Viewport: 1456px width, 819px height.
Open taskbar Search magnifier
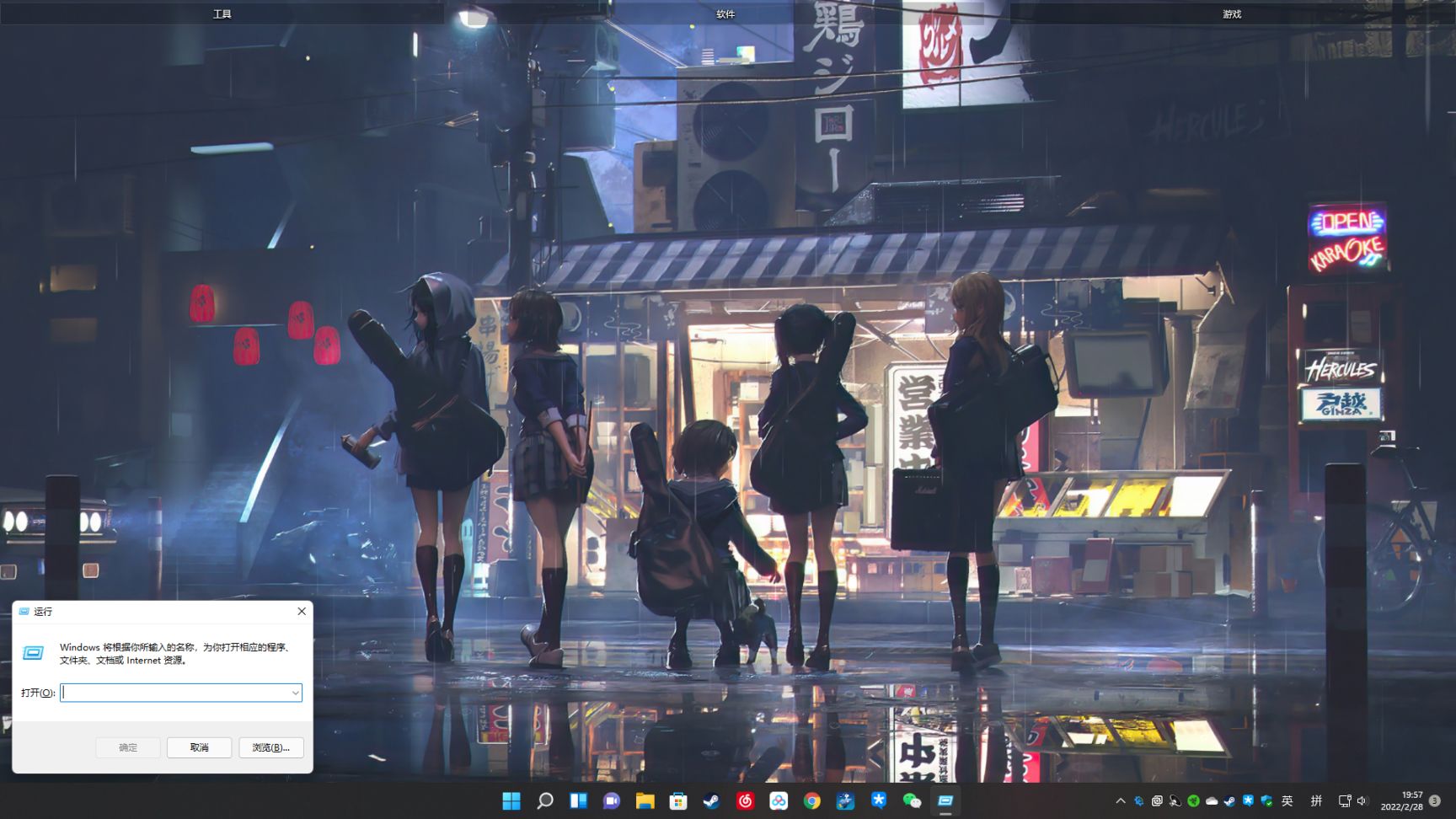click(x=545, y=800)
